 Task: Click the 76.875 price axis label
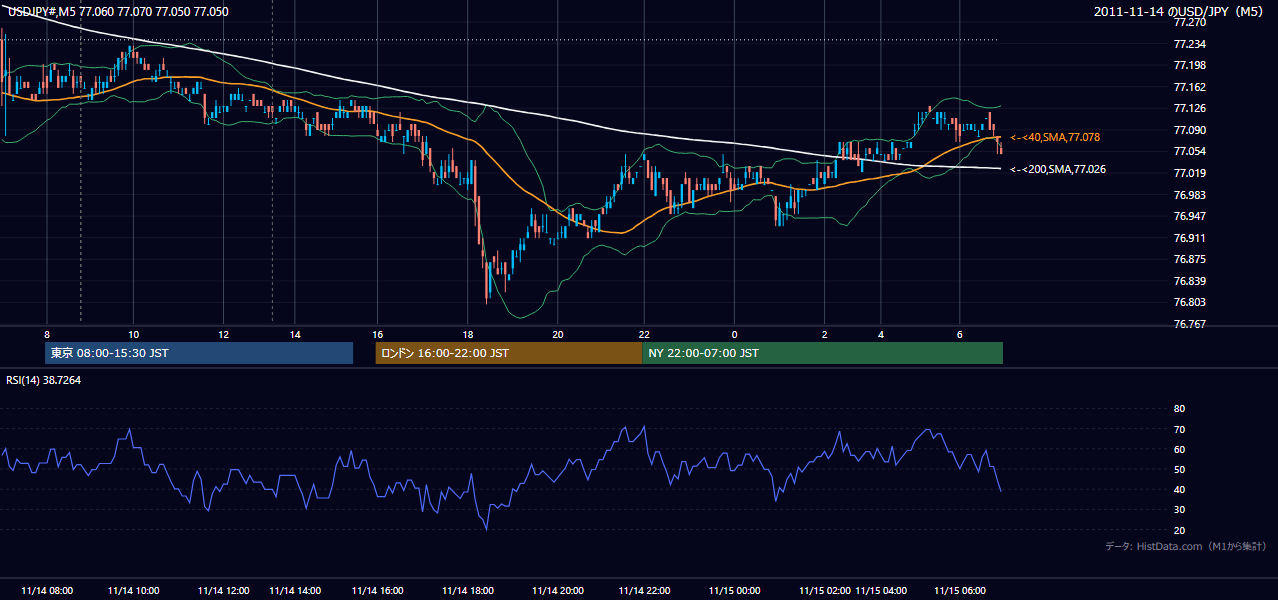1189,259
